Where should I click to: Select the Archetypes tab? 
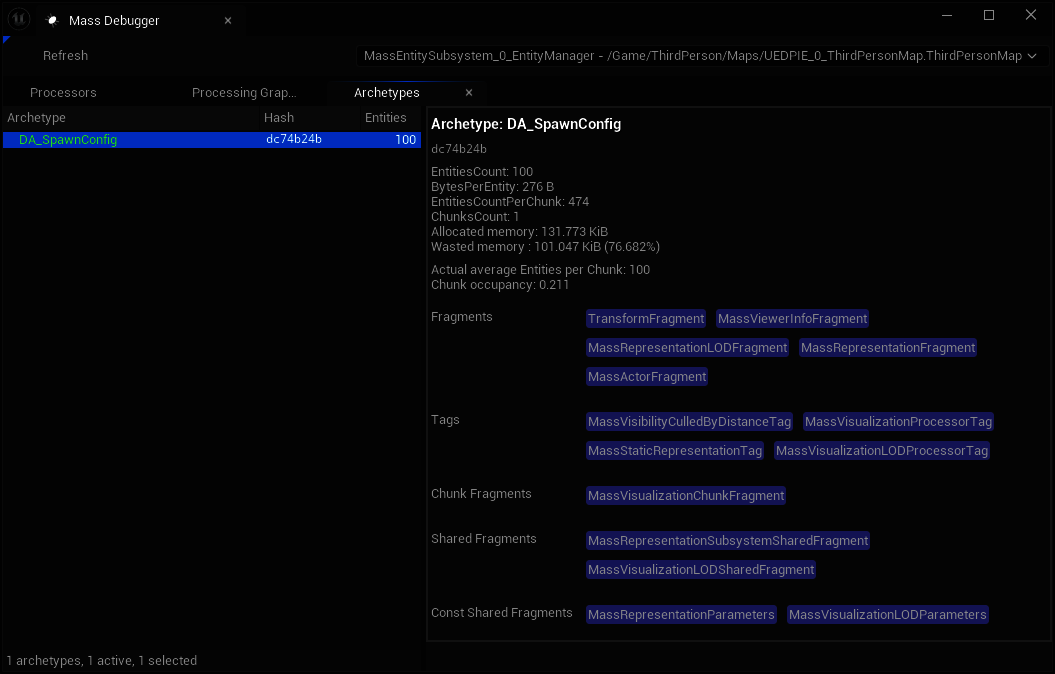click(387, 93)
